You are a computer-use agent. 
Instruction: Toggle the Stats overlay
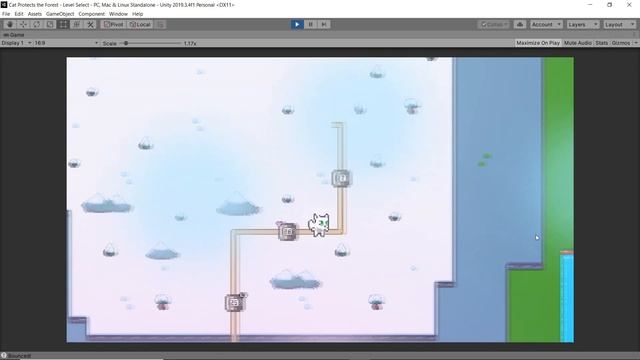(x=602, y=43)
